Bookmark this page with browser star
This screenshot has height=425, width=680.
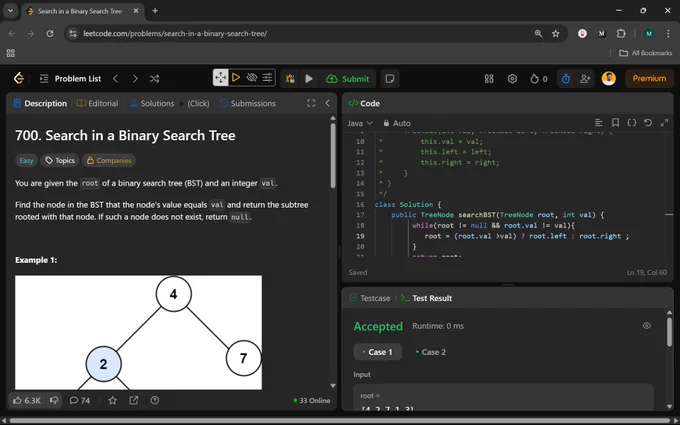click(x=556, y=33)
